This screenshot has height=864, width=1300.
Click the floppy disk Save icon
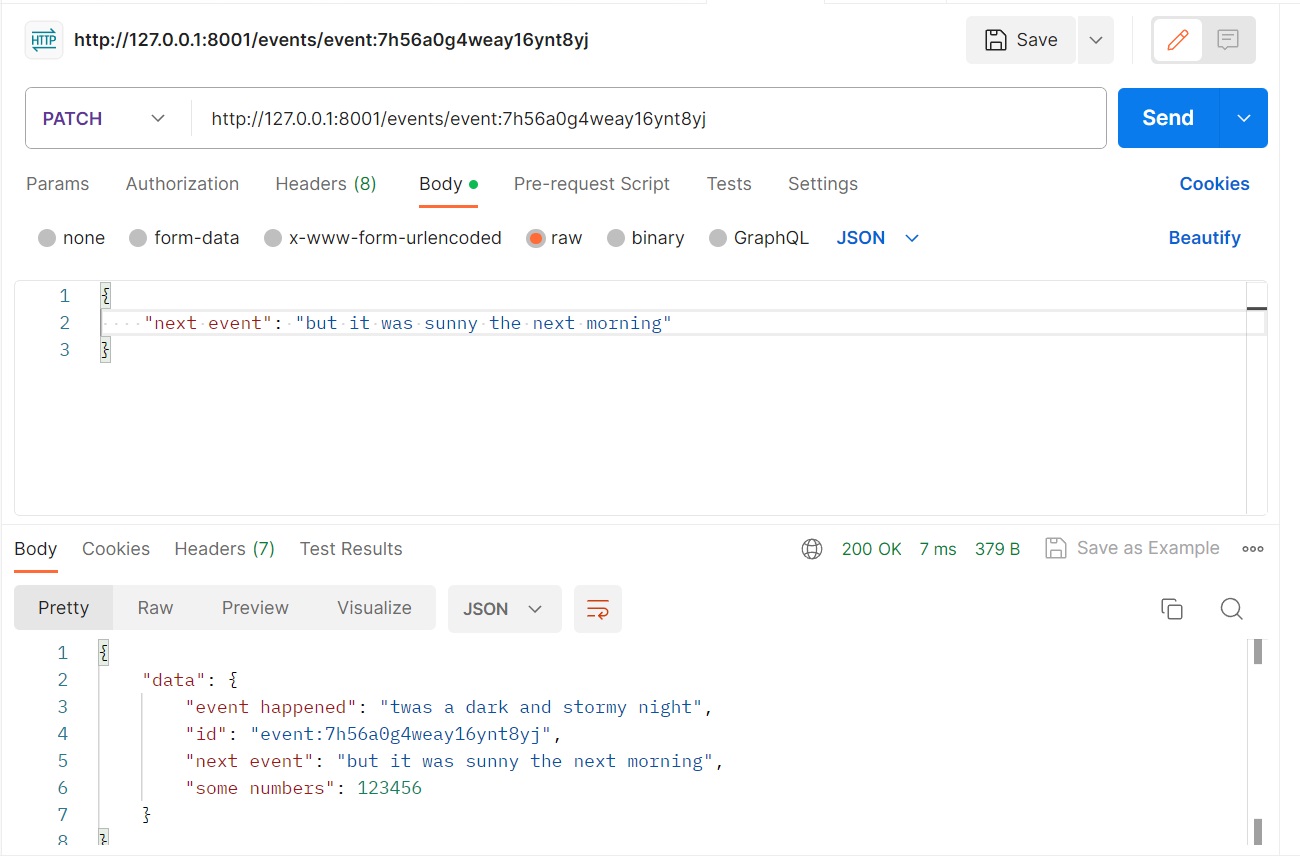(996, 40)
